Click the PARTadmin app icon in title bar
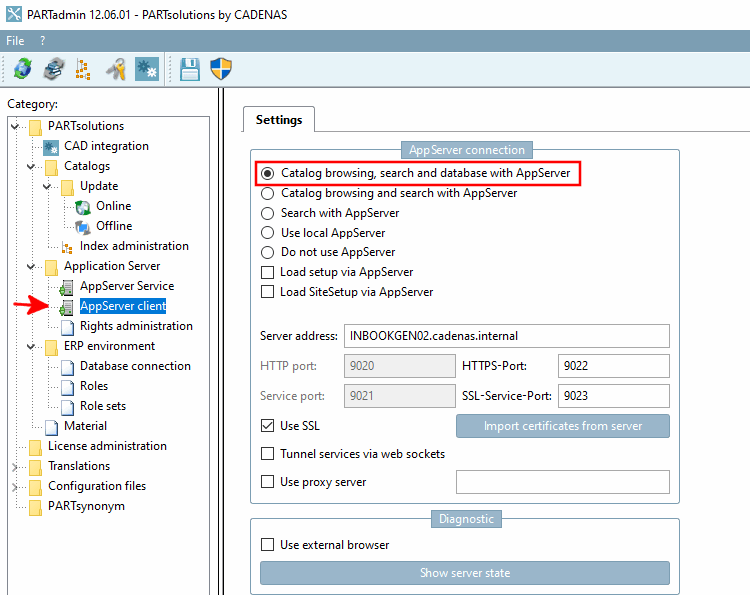Viewport: 750px width, 595px height. tap(14, 14)
